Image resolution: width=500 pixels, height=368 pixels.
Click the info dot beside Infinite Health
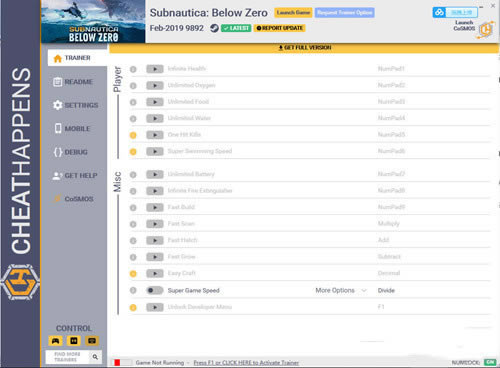point(133,69)
